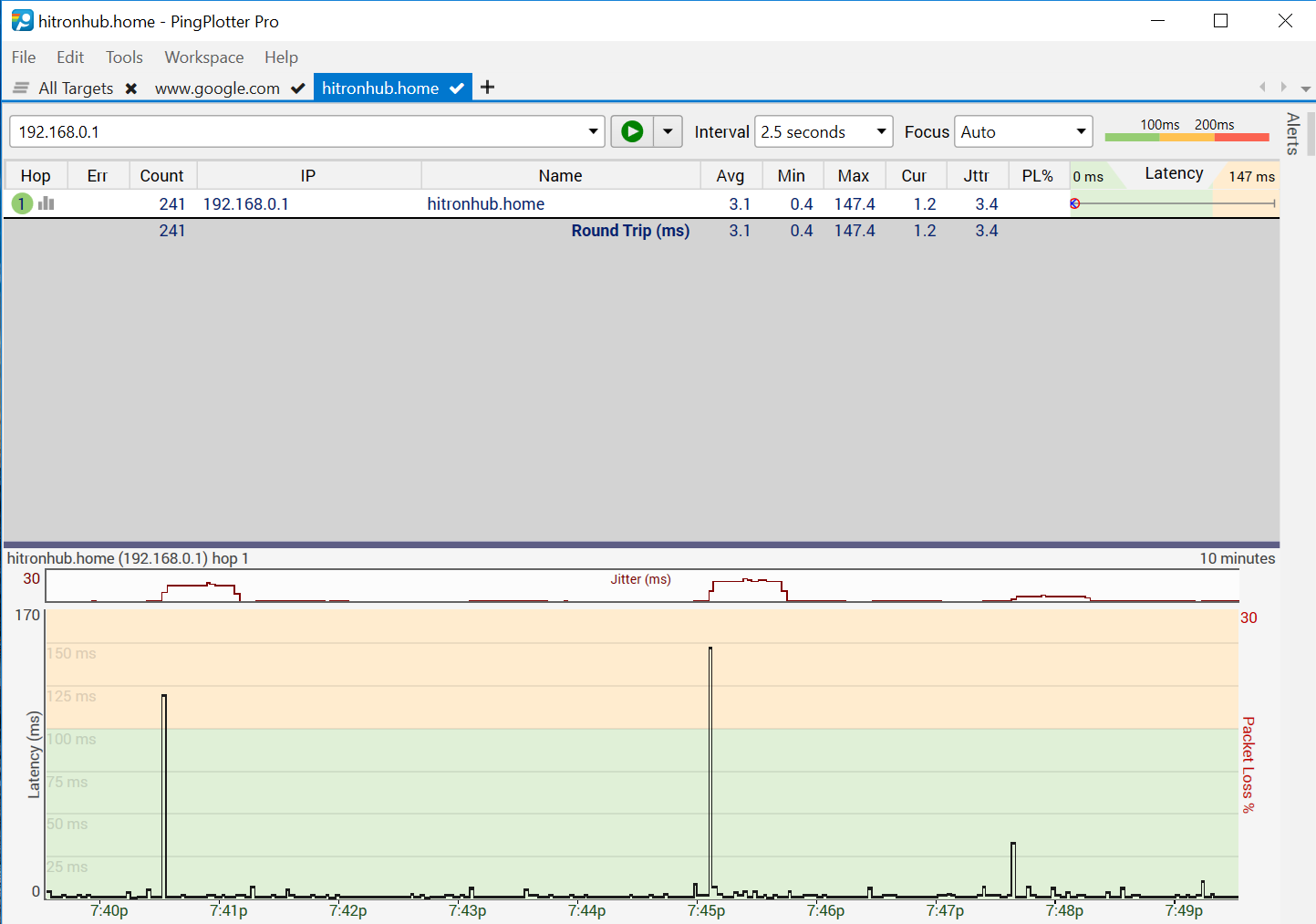Click the IP column header
The height and width of the screenshot is (924, 1316).
point(308,175)
